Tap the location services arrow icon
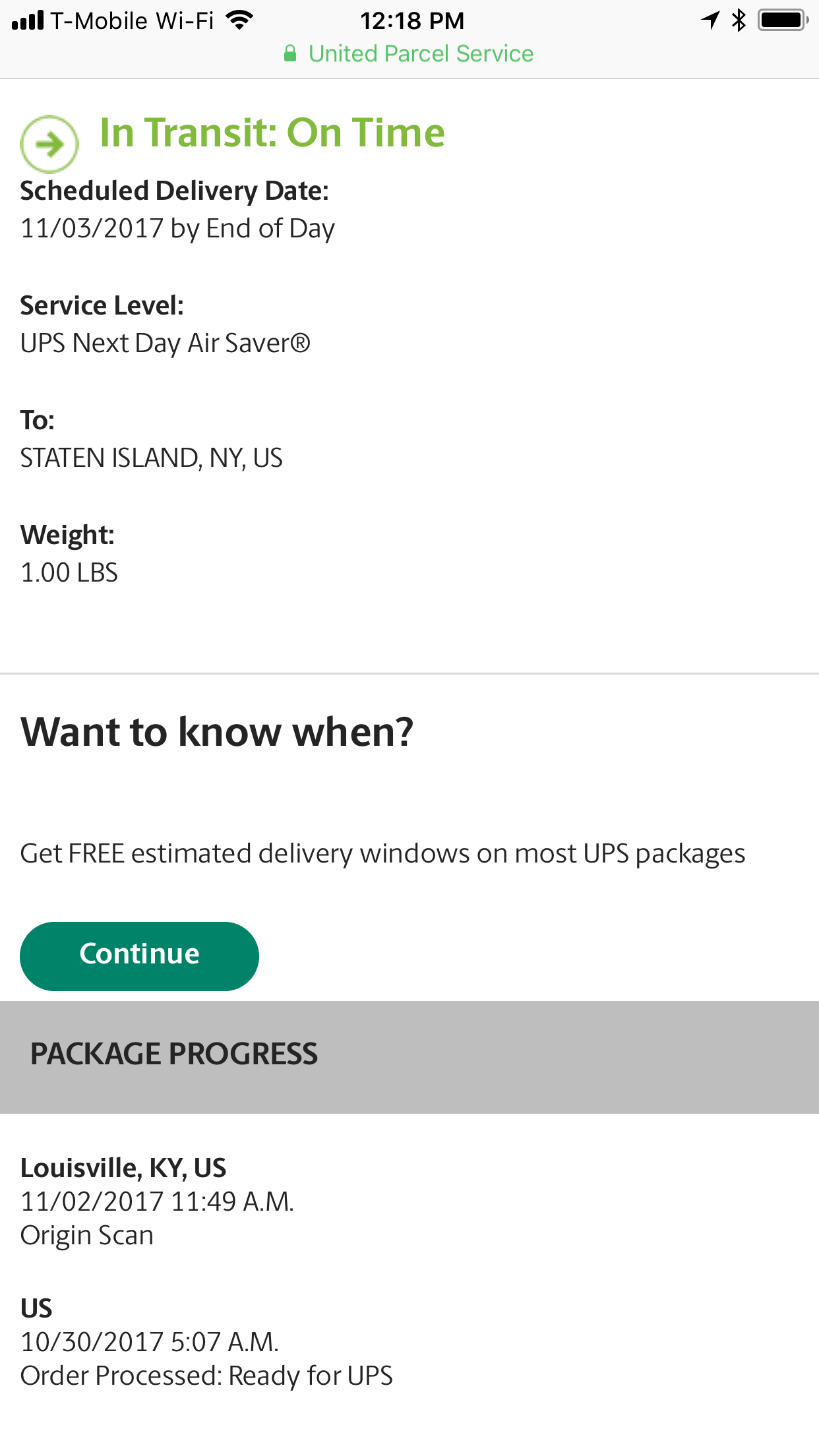819x1456 pixels. click(710, 20)
